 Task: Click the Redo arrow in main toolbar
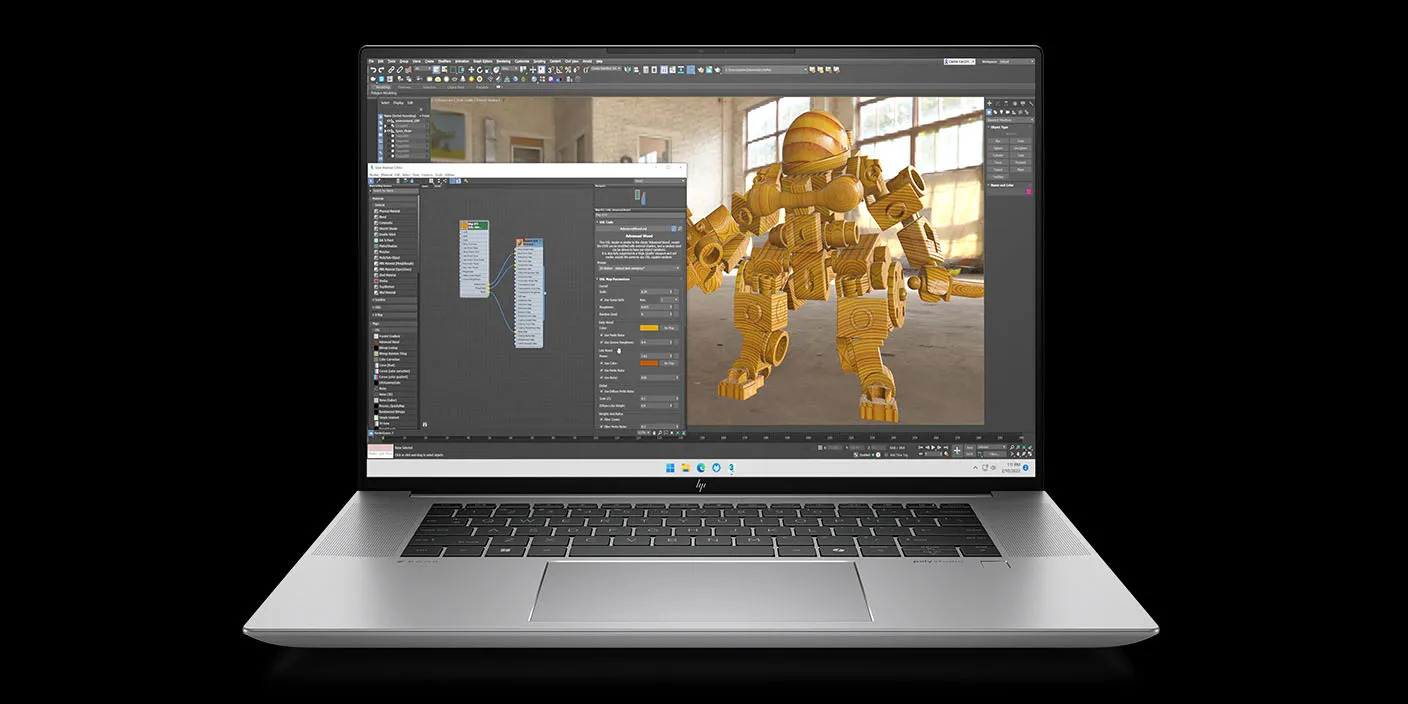pyautogui.click(x=380, y=70)
